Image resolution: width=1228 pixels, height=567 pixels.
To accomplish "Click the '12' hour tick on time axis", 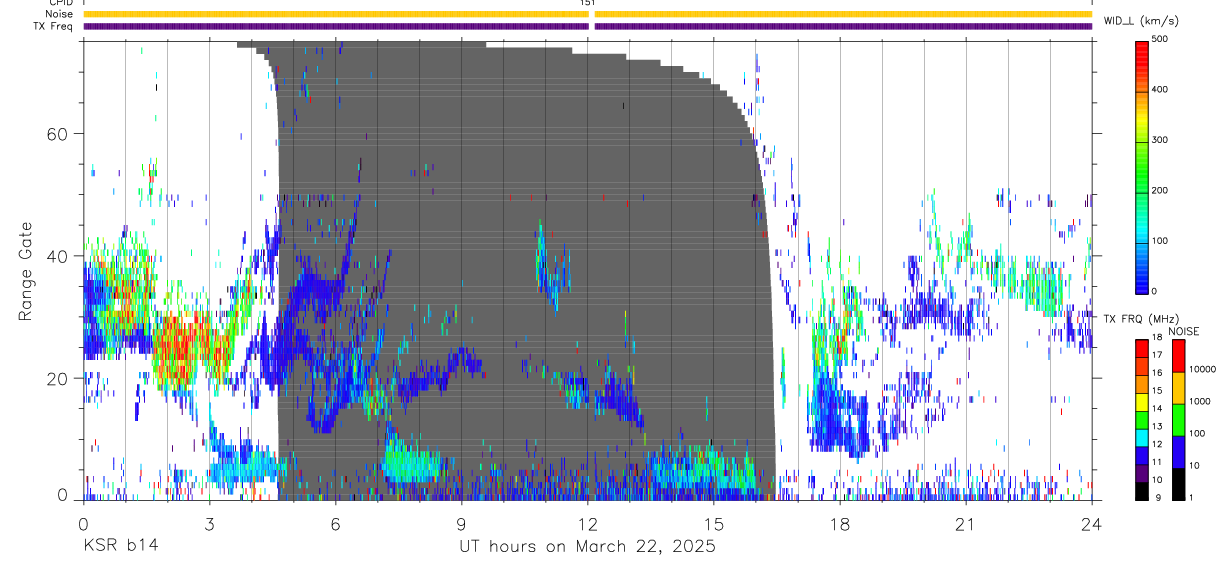I will click(x=588, y=524).
